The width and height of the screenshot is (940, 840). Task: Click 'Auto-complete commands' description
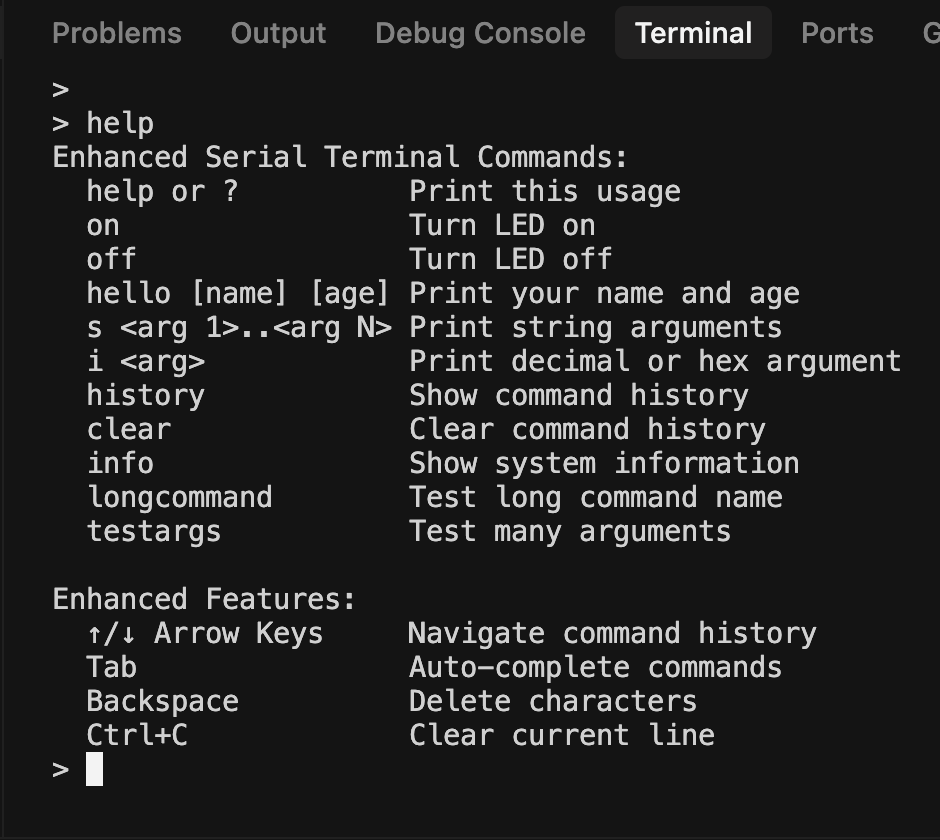pos(596,667)
